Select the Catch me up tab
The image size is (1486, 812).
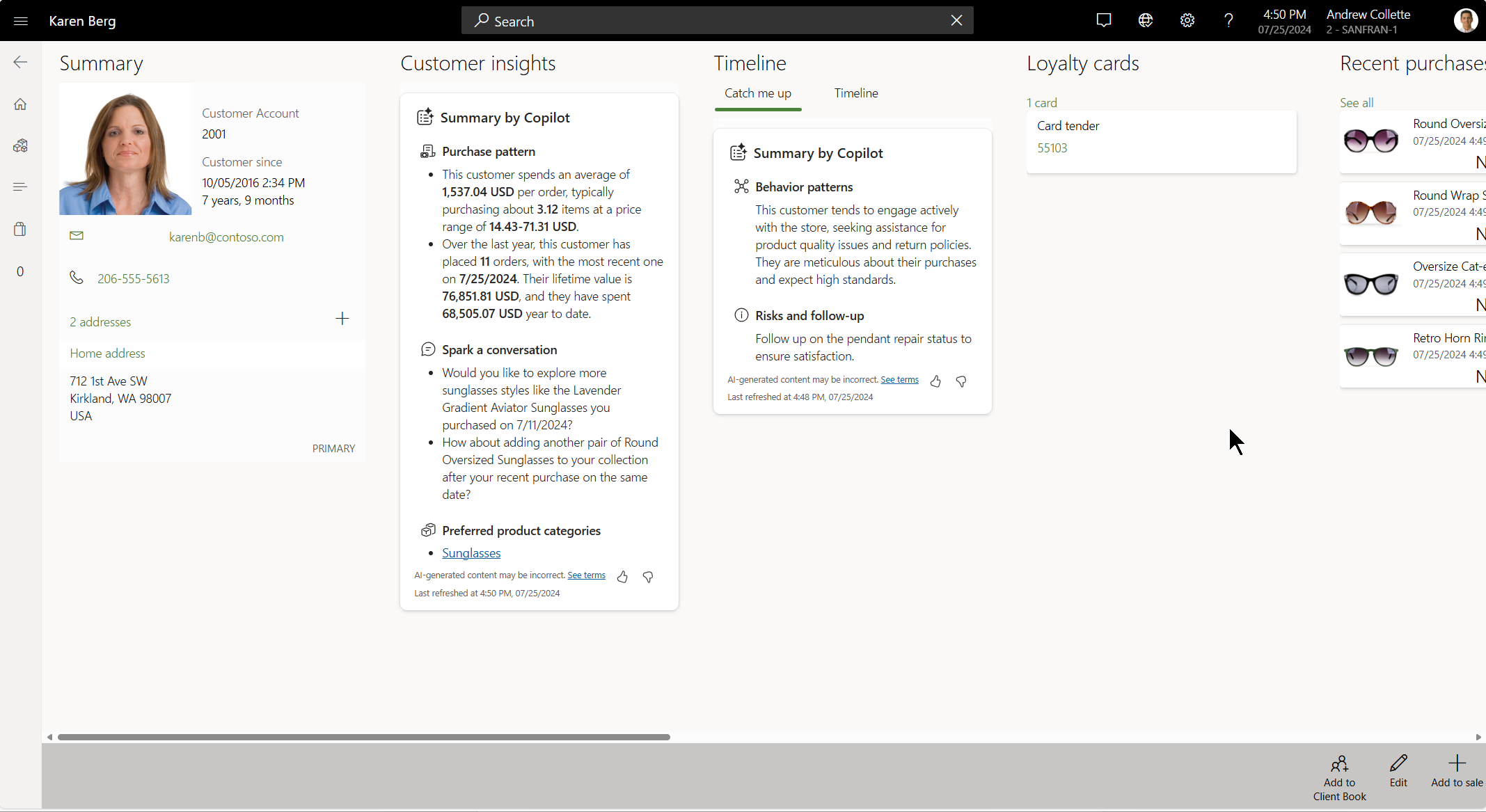tap(758, 93)
